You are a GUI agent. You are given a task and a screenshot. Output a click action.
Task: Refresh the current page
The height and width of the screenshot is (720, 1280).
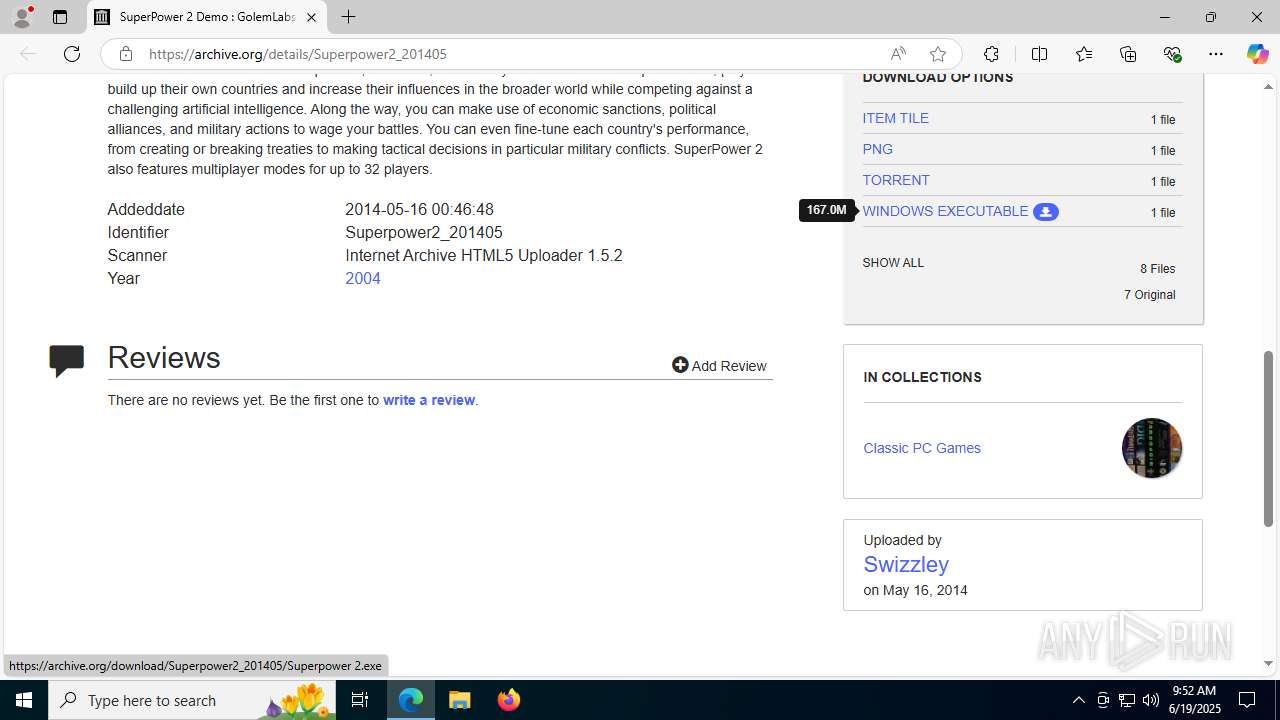coord(72,54)
